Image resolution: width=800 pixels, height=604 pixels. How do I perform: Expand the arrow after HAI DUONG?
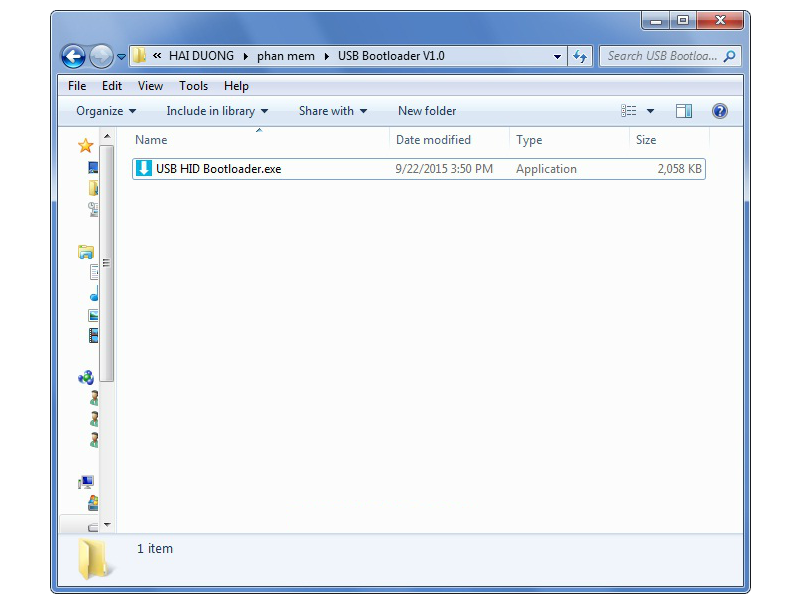click(245, 56)
